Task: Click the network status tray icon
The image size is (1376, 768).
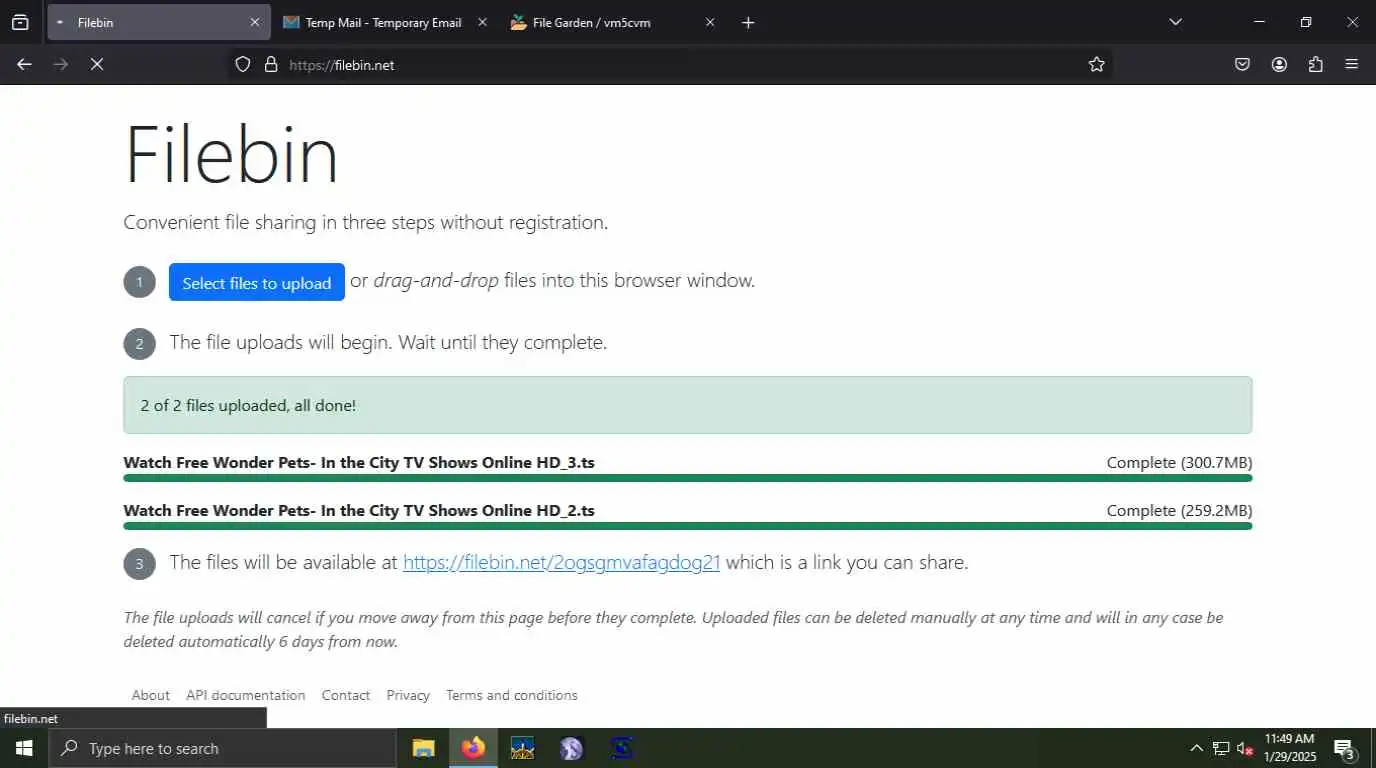Action: pyautogui.click(x=1221, y=748)
